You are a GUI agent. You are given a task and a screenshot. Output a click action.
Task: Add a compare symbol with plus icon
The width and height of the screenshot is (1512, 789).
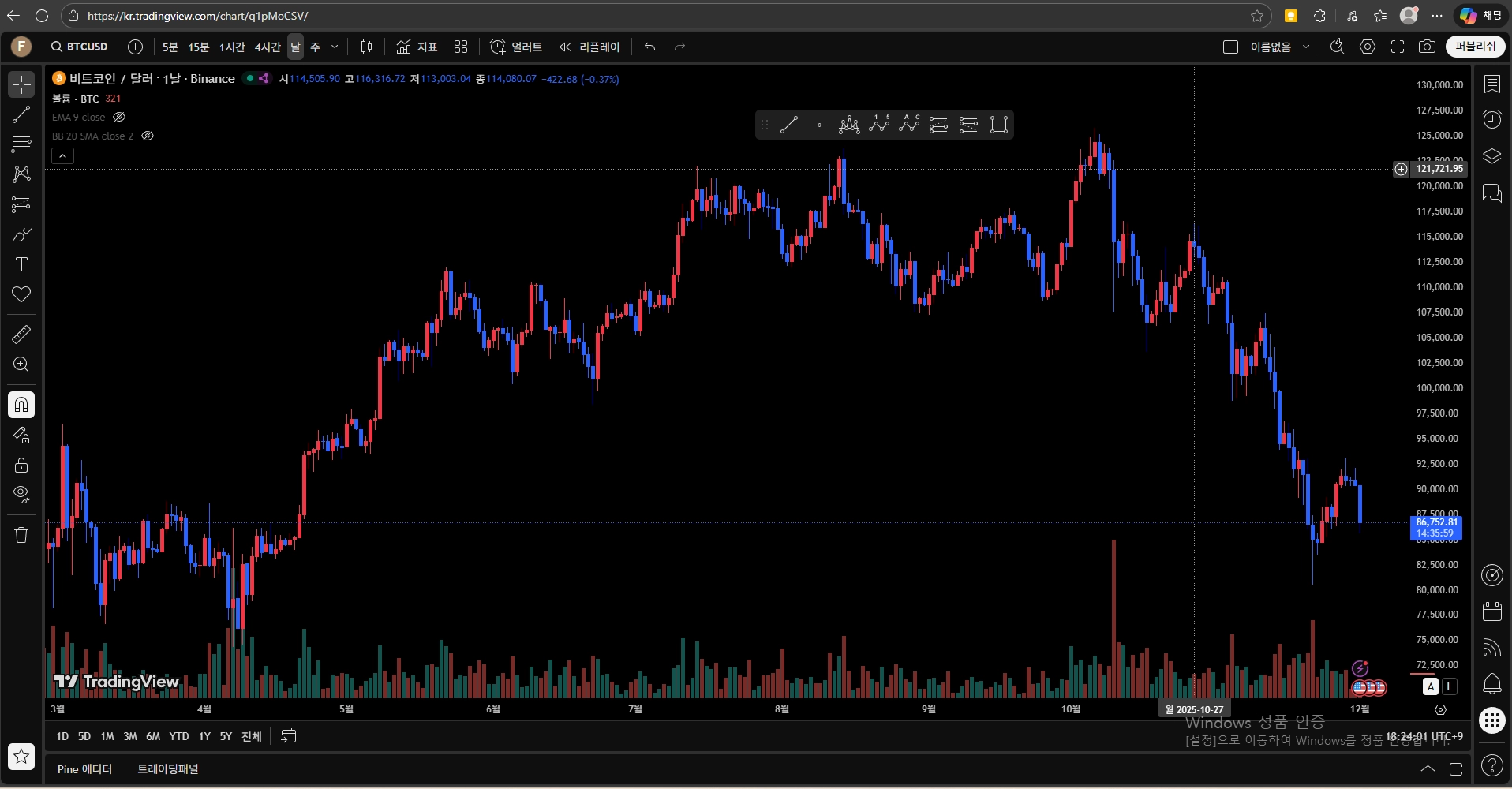coord(135,47)
